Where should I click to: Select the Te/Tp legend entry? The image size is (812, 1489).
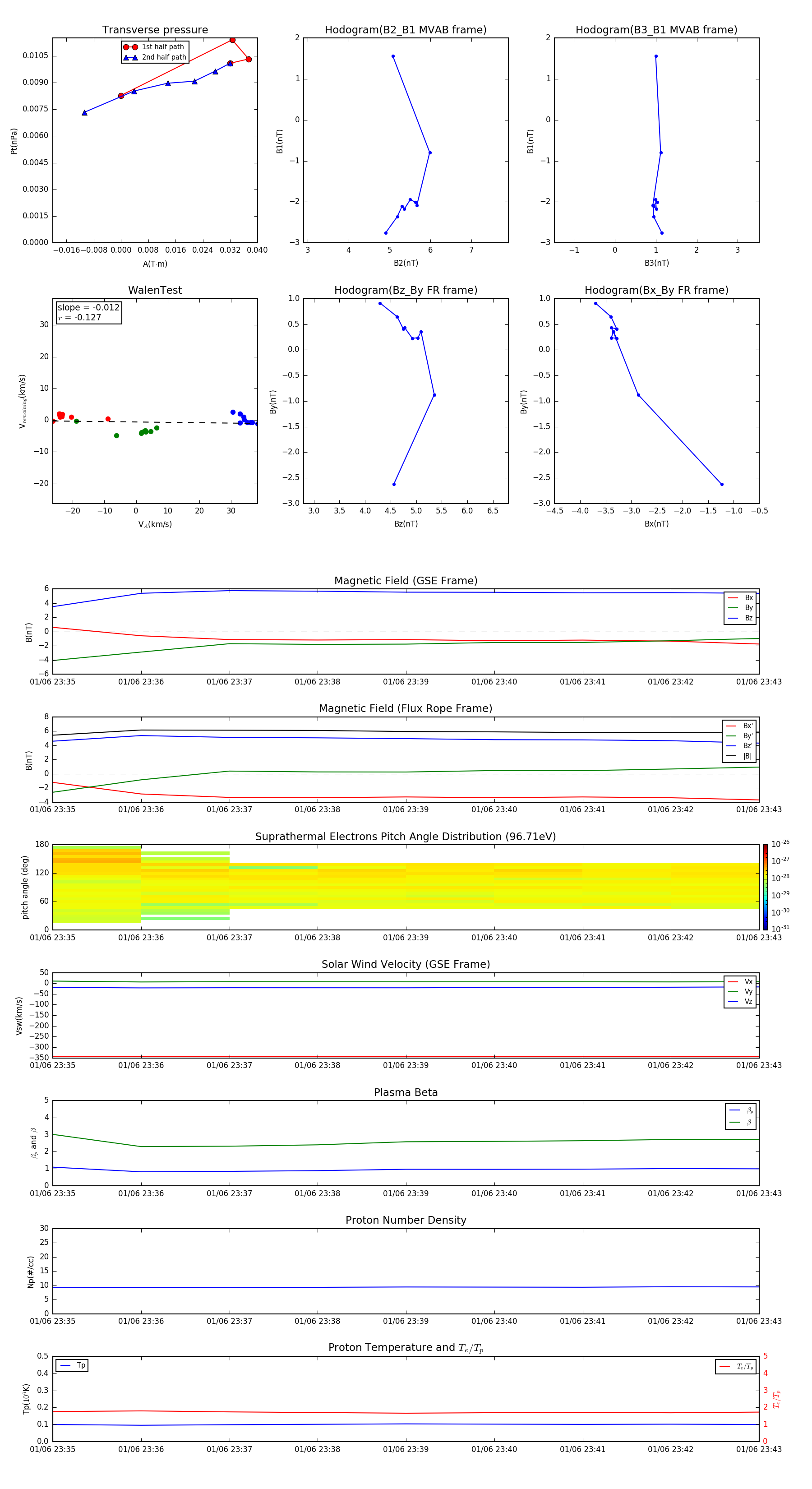tap(736, 1366)
